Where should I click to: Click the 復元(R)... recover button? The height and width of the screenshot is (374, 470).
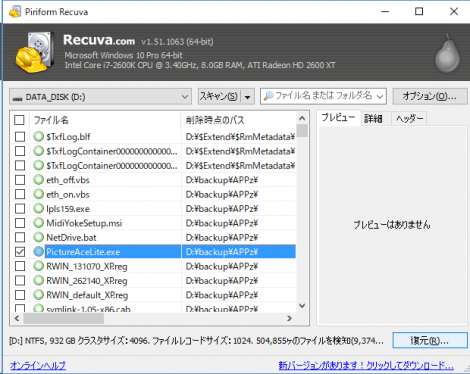click(x=430, y=340)
